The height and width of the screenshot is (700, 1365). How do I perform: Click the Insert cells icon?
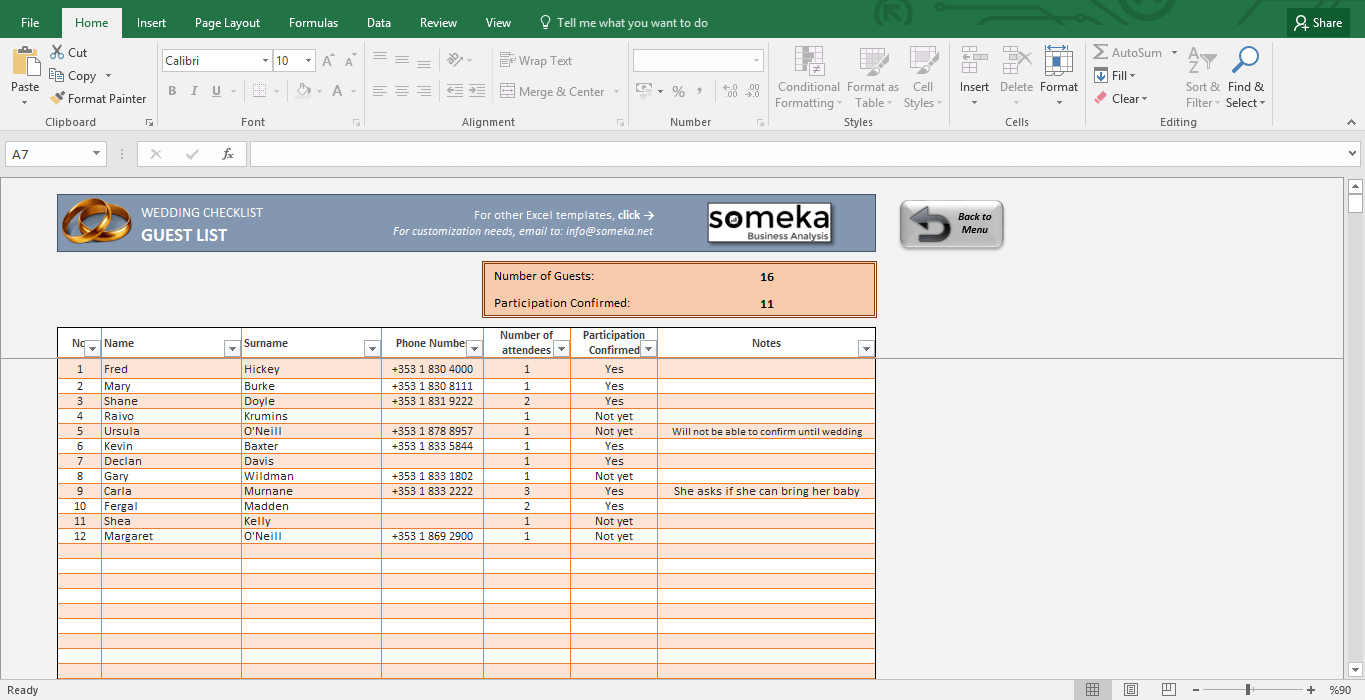pos(974,62)
